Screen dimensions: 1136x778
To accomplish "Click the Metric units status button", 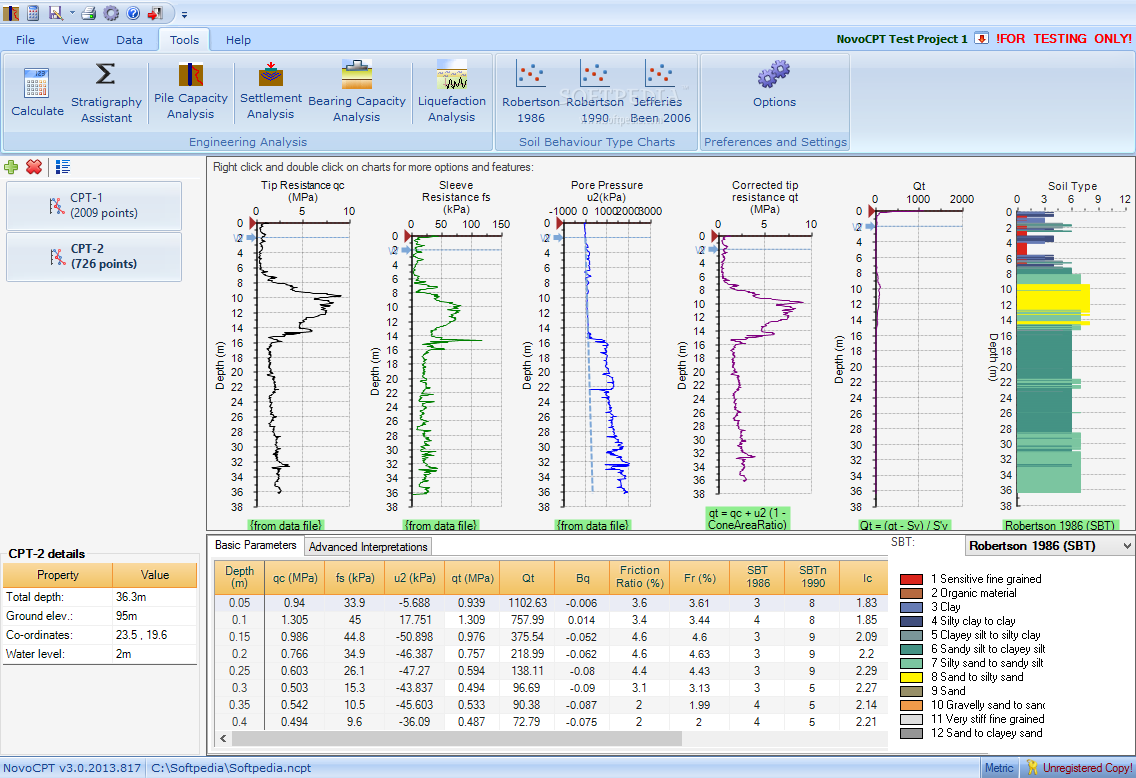I will pyautogui.click(x=999, y=768).
